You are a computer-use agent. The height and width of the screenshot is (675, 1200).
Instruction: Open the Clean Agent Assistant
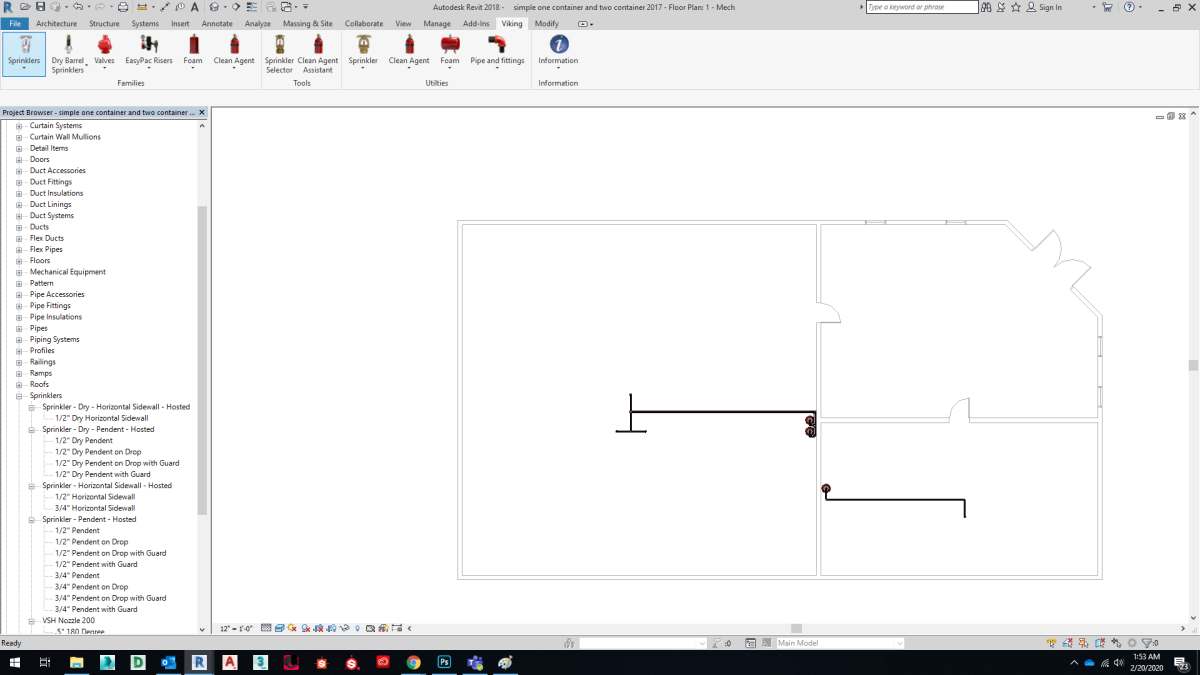pos(318,53)
